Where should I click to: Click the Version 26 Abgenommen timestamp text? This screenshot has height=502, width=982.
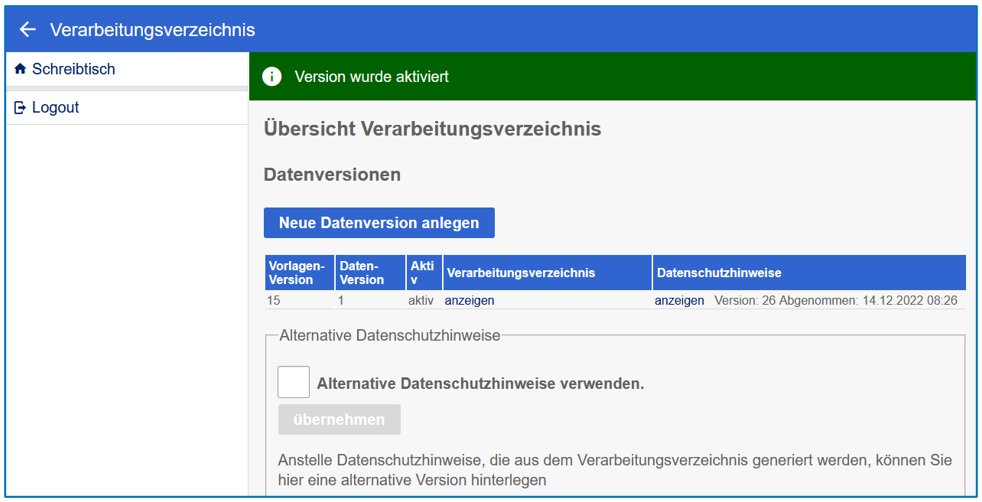click(x=835, y=300)
